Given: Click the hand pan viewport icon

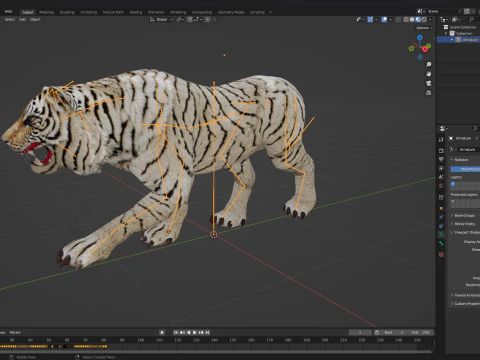Looking at the screenshot, I should pos(429,74).
